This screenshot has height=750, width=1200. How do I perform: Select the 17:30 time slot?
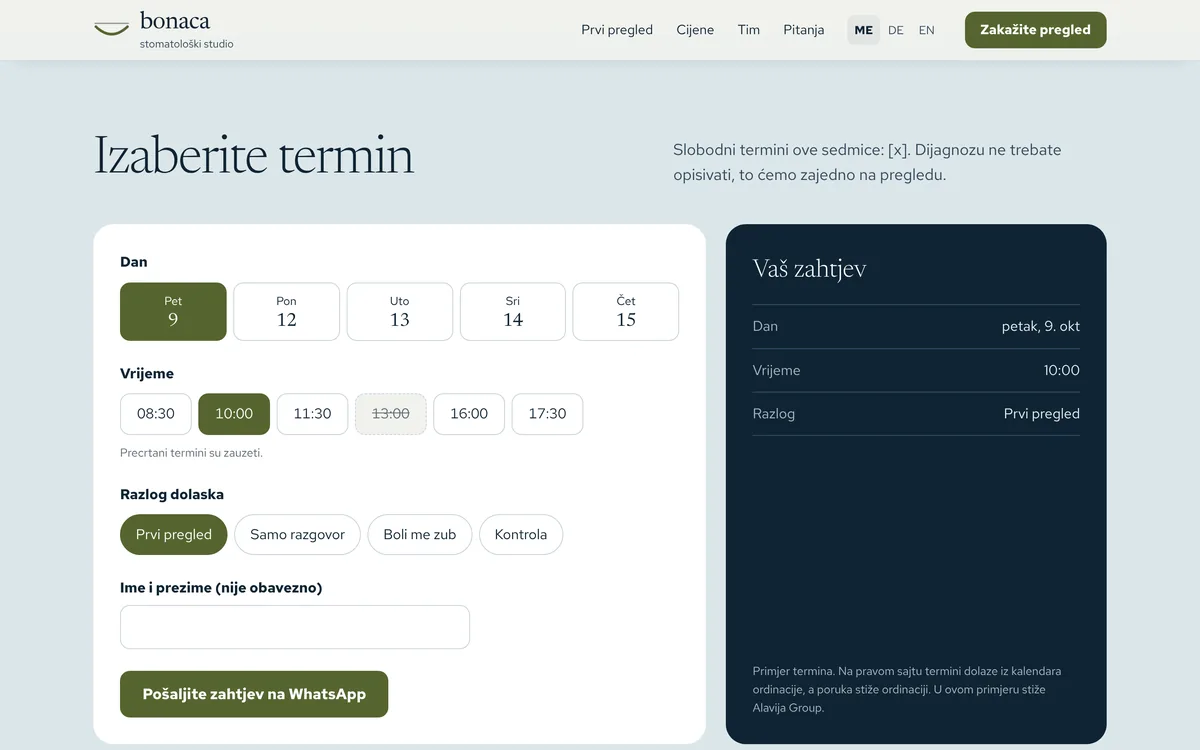pyautogui.click(x=547, y=414)
